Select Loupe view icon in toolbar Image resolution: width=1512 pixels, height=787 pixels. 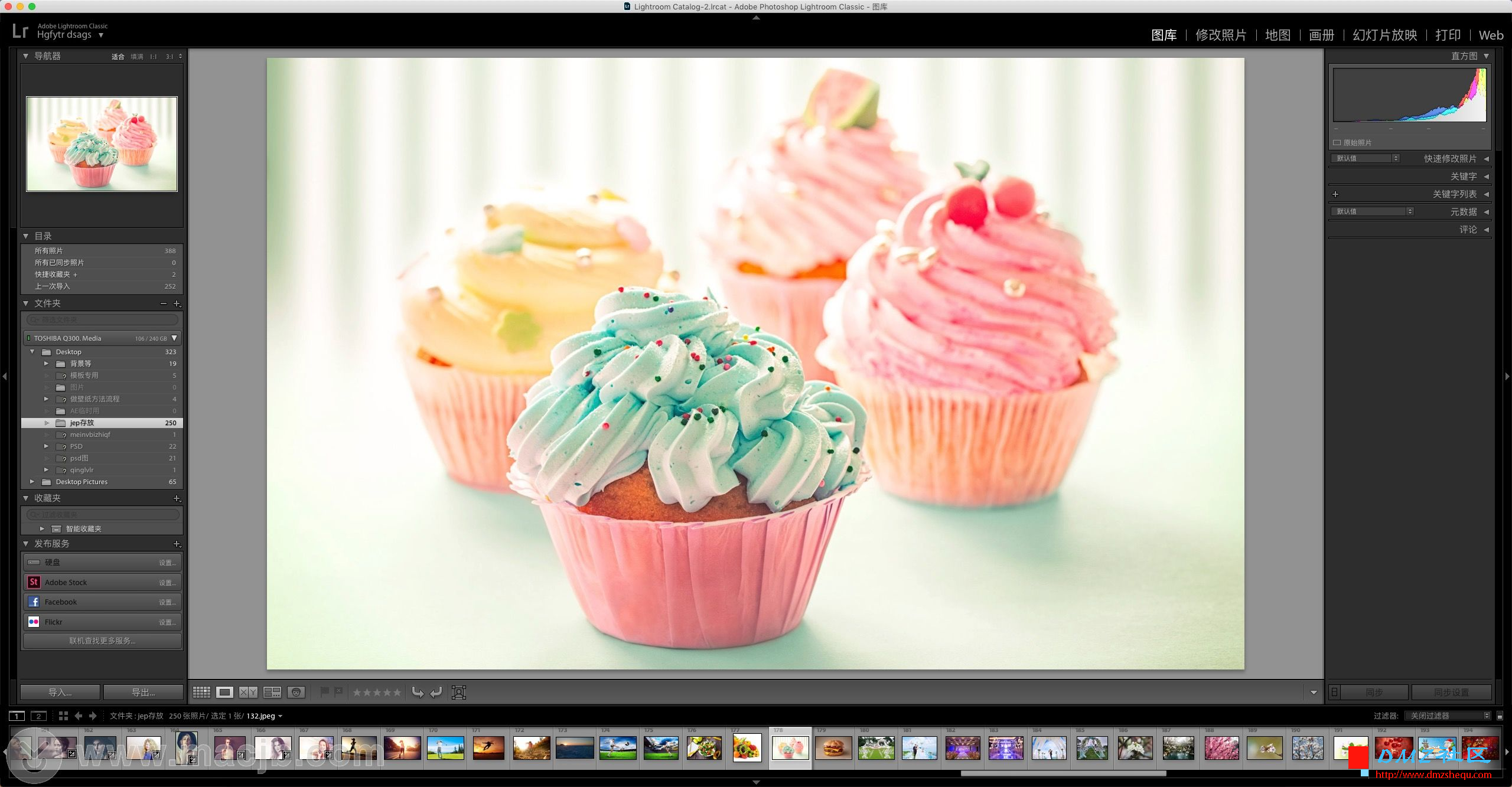tap(224, 692)
